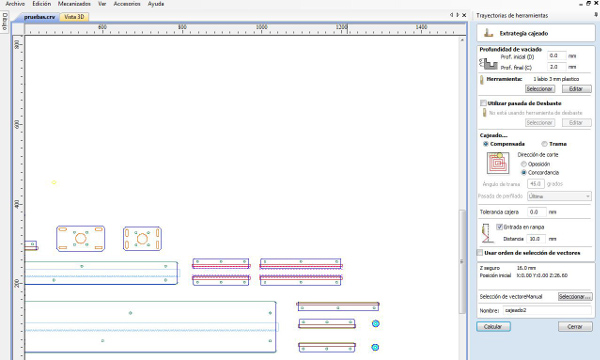Select the Trama radio button
This screenshot has width=600, height=360.
pos(544,144)
